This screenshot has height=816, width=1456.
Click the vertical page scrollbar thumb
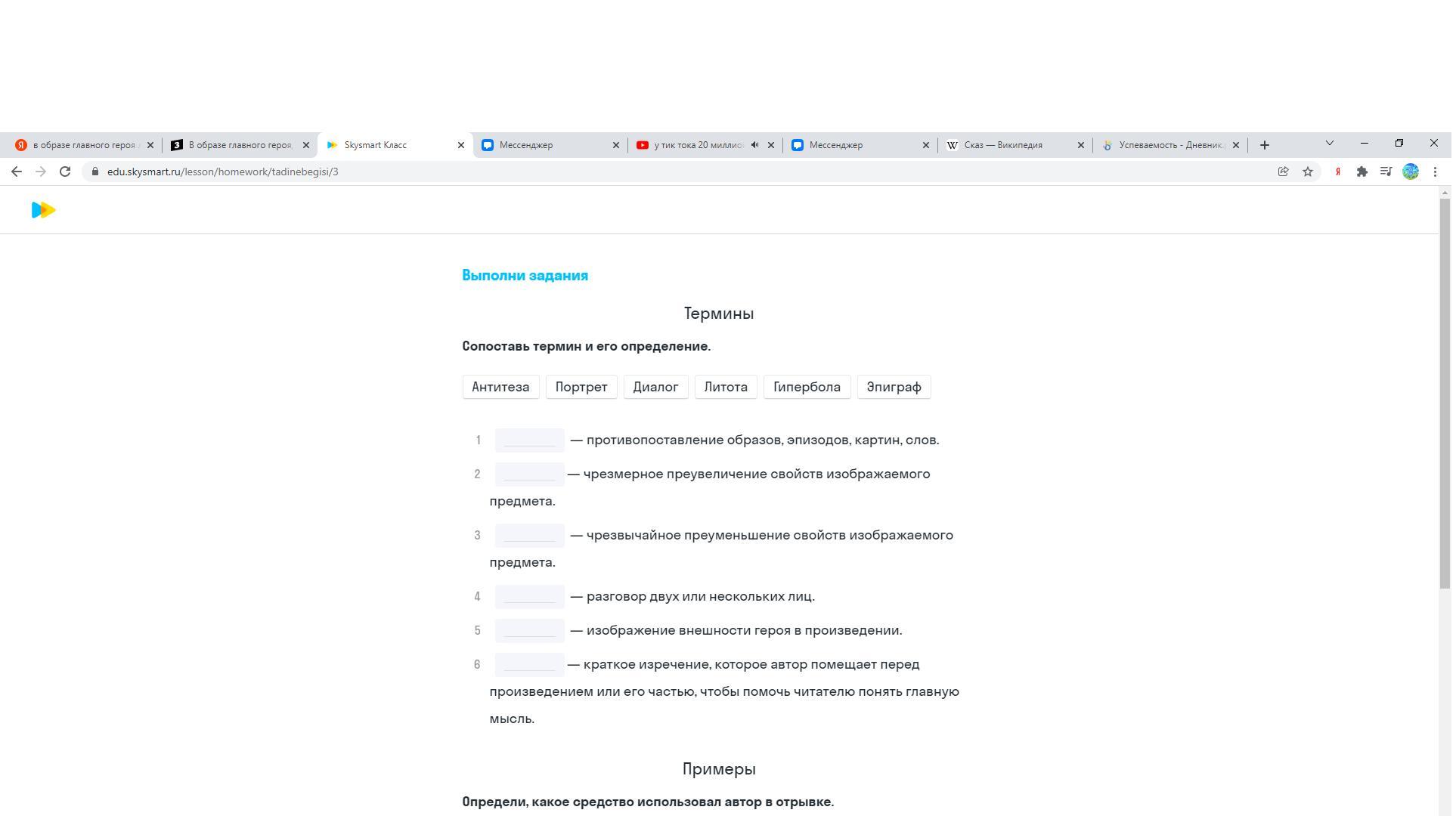pos(1445,394)
